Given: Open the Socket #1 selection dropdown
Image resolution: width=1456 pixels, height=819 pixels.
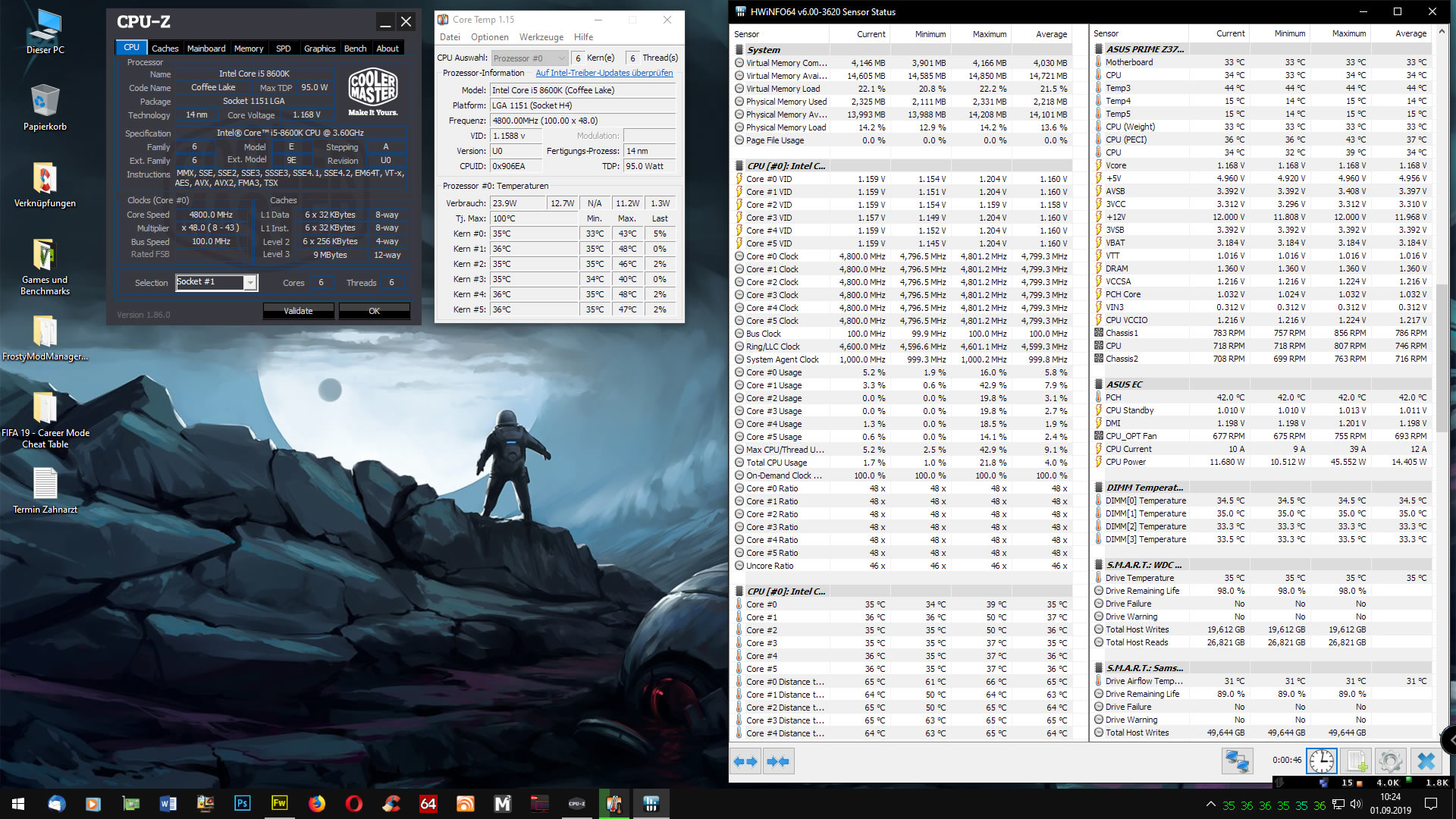Looking at the screenshot, I should 249,283.
